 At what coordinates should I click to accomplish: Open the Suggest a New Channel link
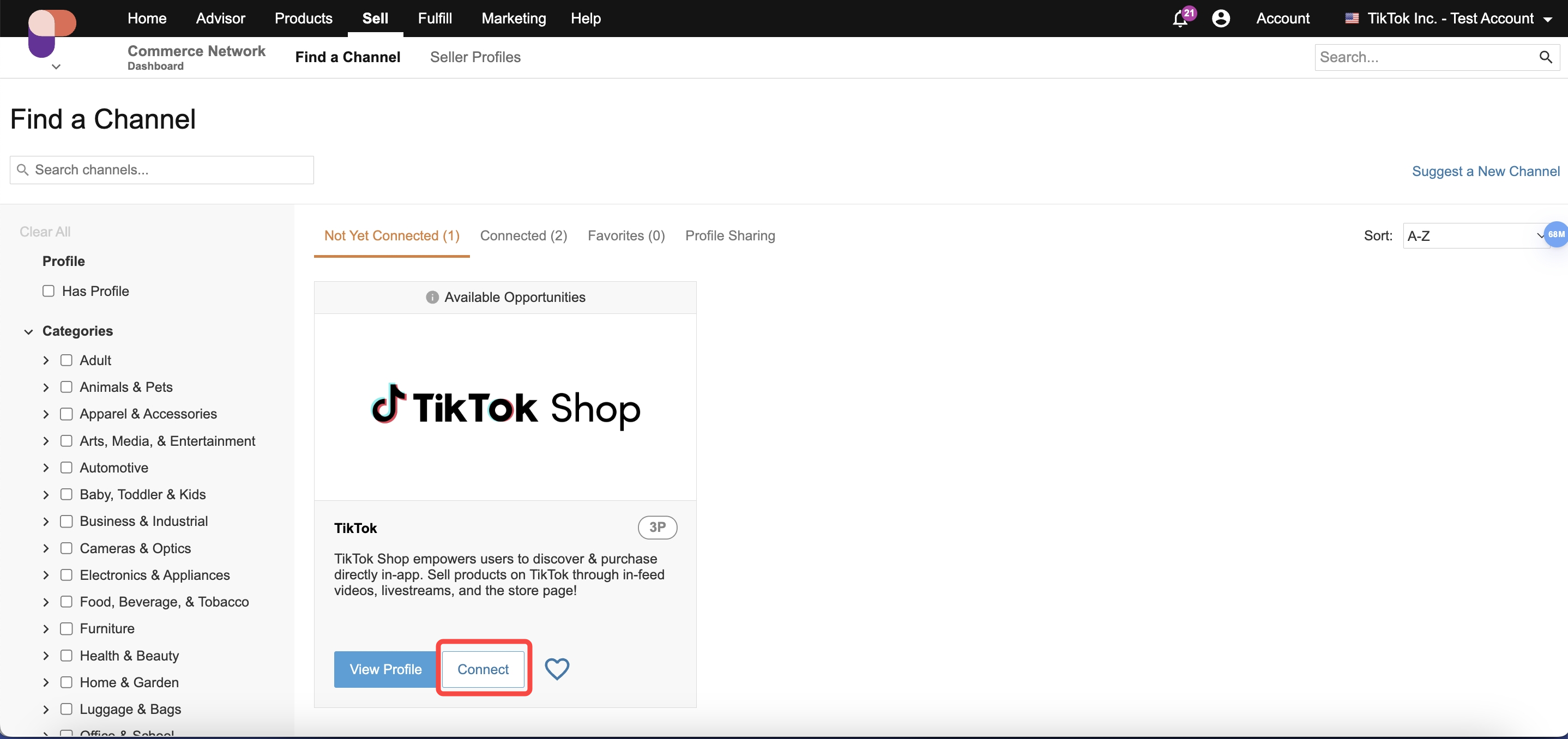(x=1485, y=172)
